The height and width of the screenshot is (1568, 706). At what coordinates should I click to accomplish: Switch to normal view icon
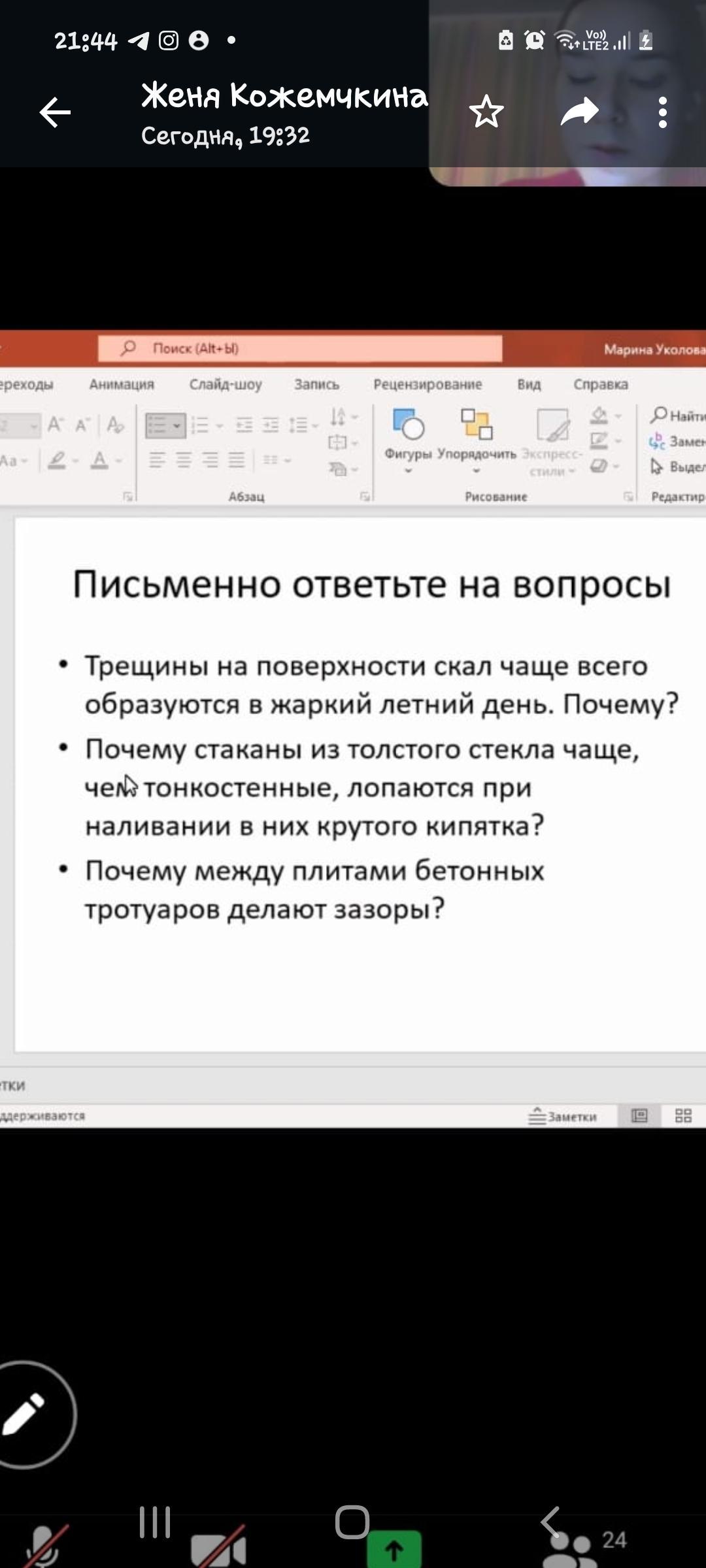pyautogui.click(x=639, y=1116)
